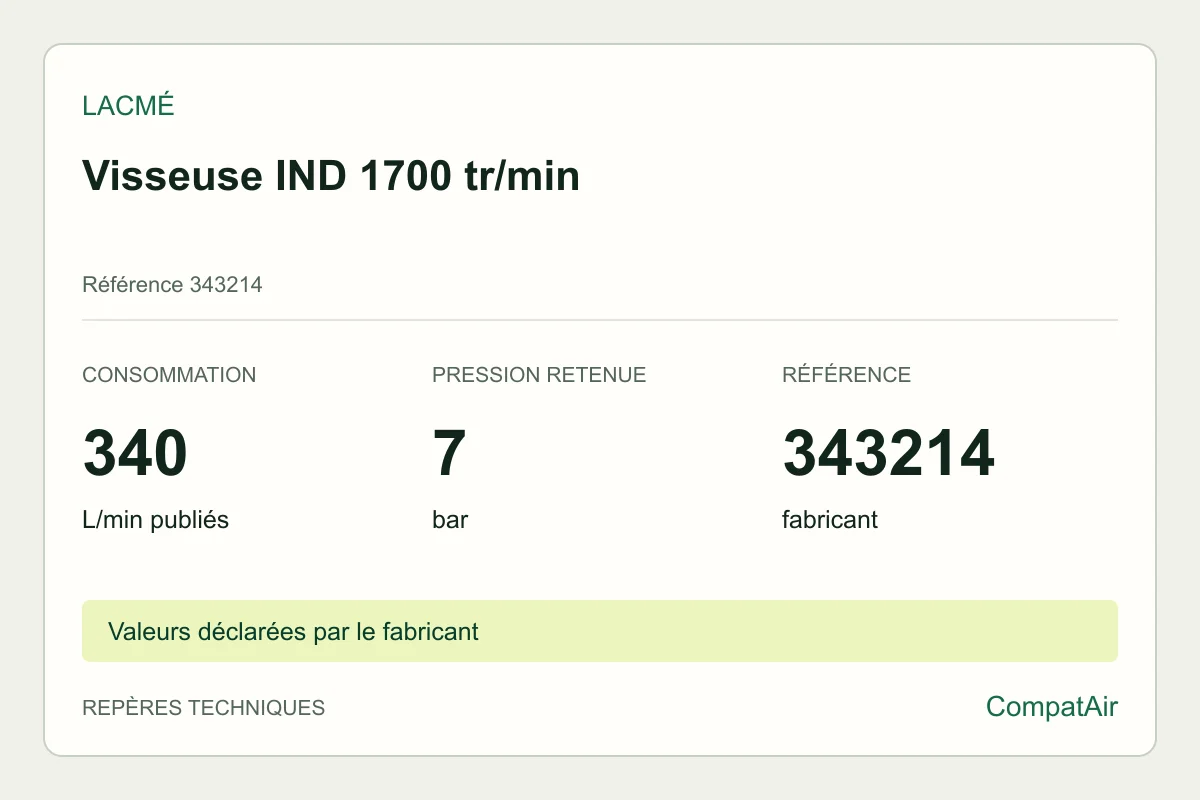Screen dimensions: 1200x800
Task: Click the large 343214 reference number
Action: 888,453
